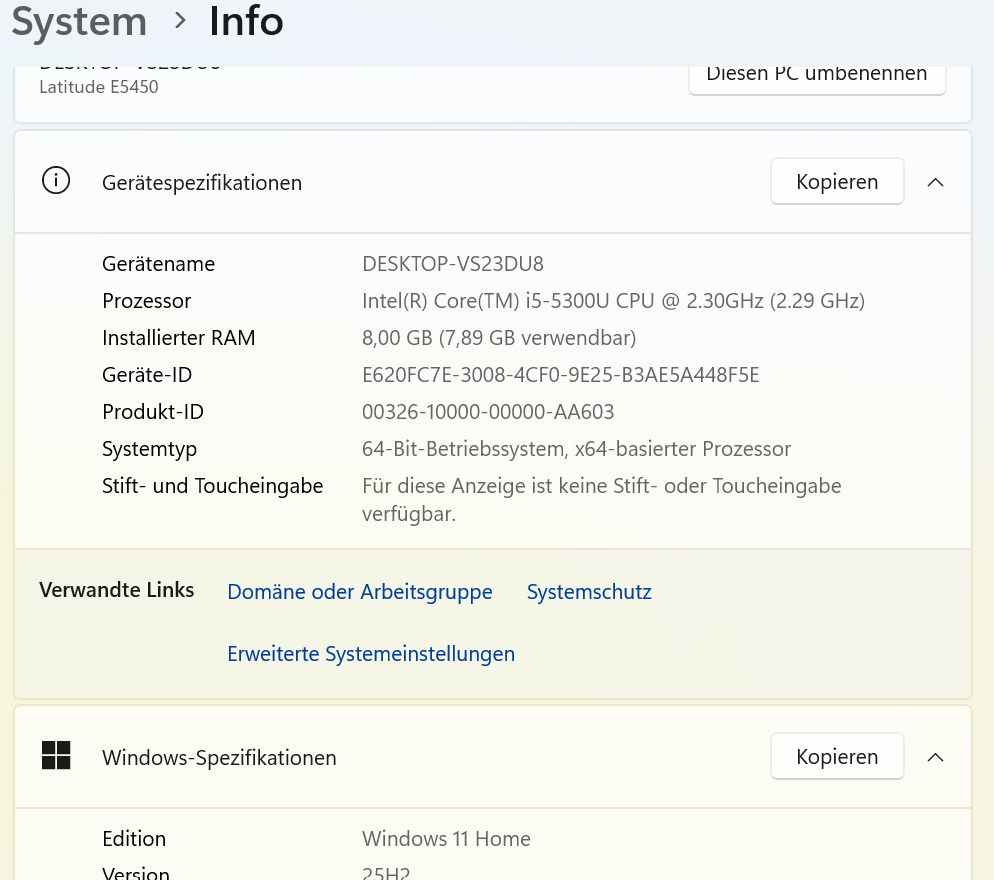Select the 64-Bit-Betriebssystem value
Viewport: 994px width, 880px height.
coord(576,449)
